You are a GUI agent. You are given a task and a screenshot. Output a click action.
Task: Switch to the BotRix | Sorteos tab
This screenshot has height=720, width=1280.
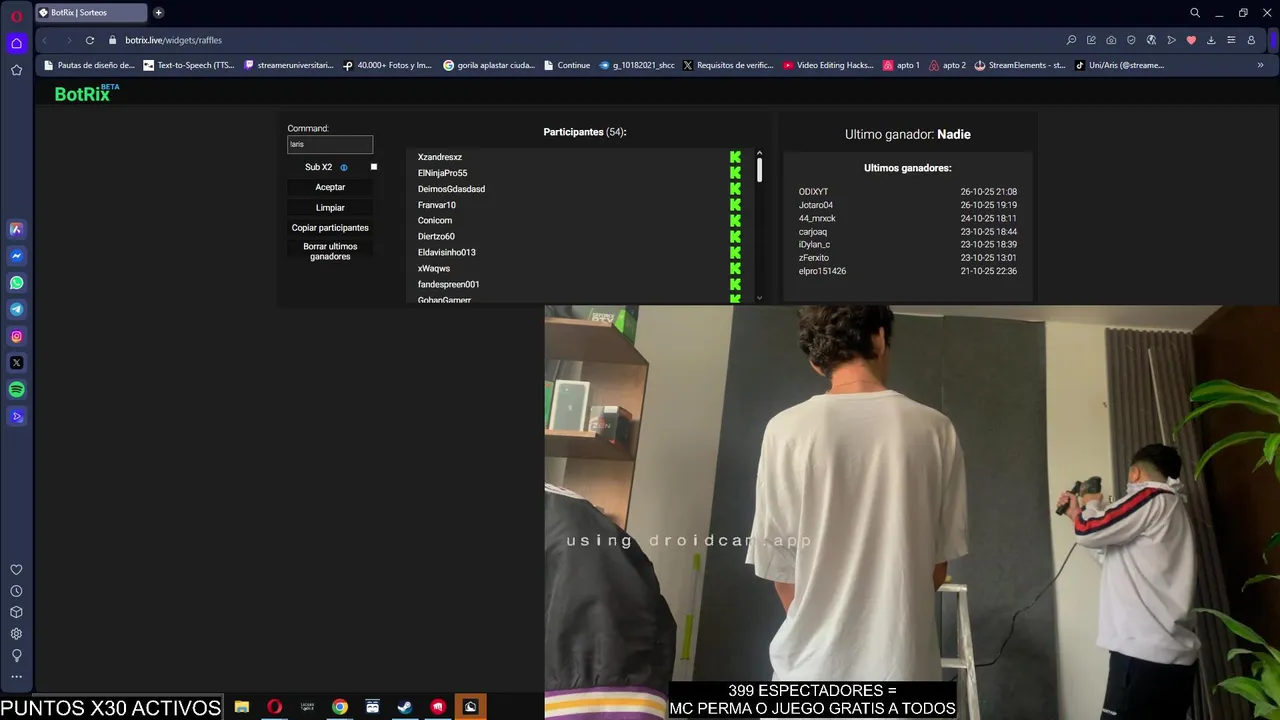[90, 13]
